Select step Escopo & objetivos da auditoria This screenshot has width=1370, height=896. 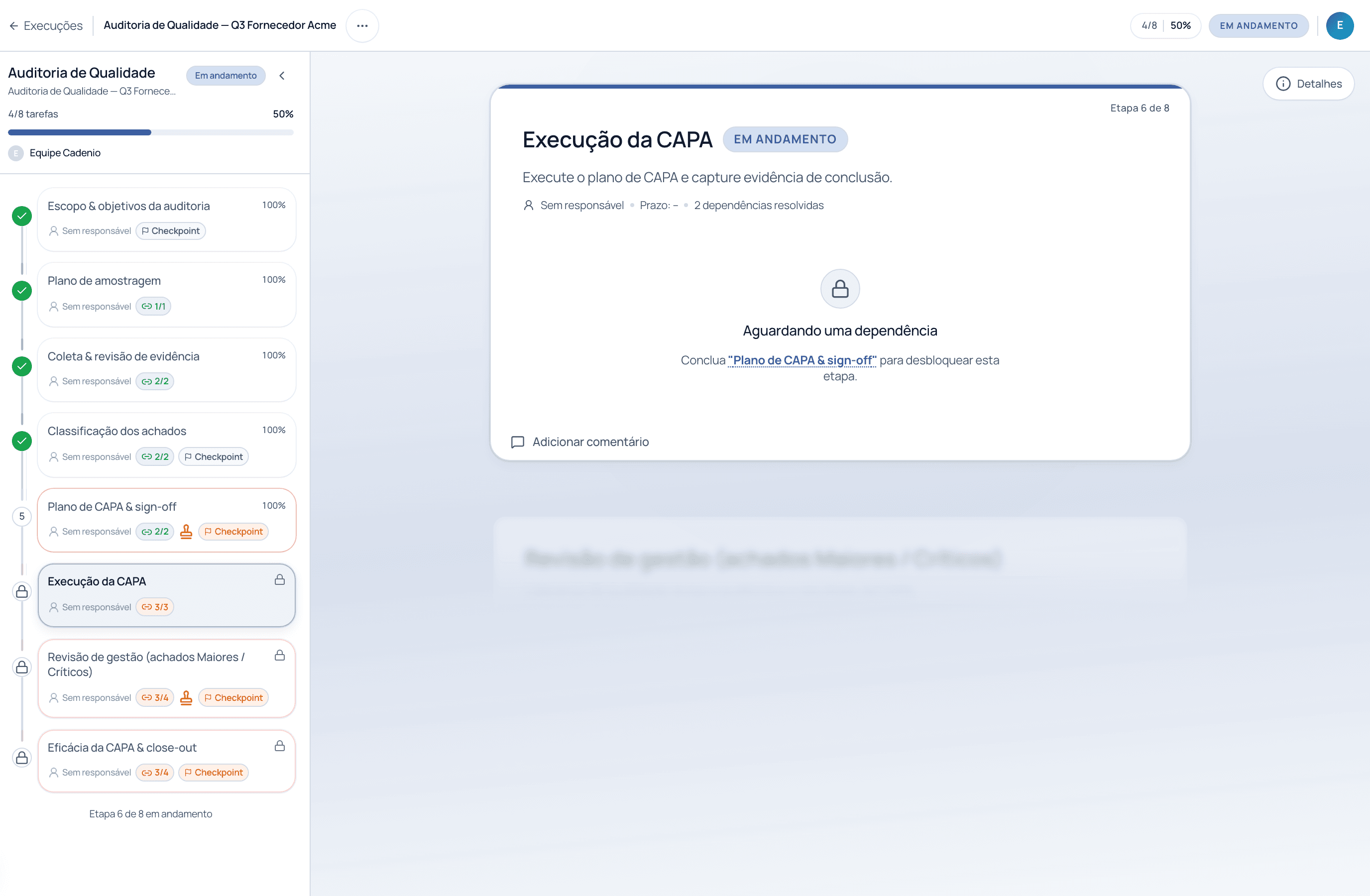tap(166, 219)
